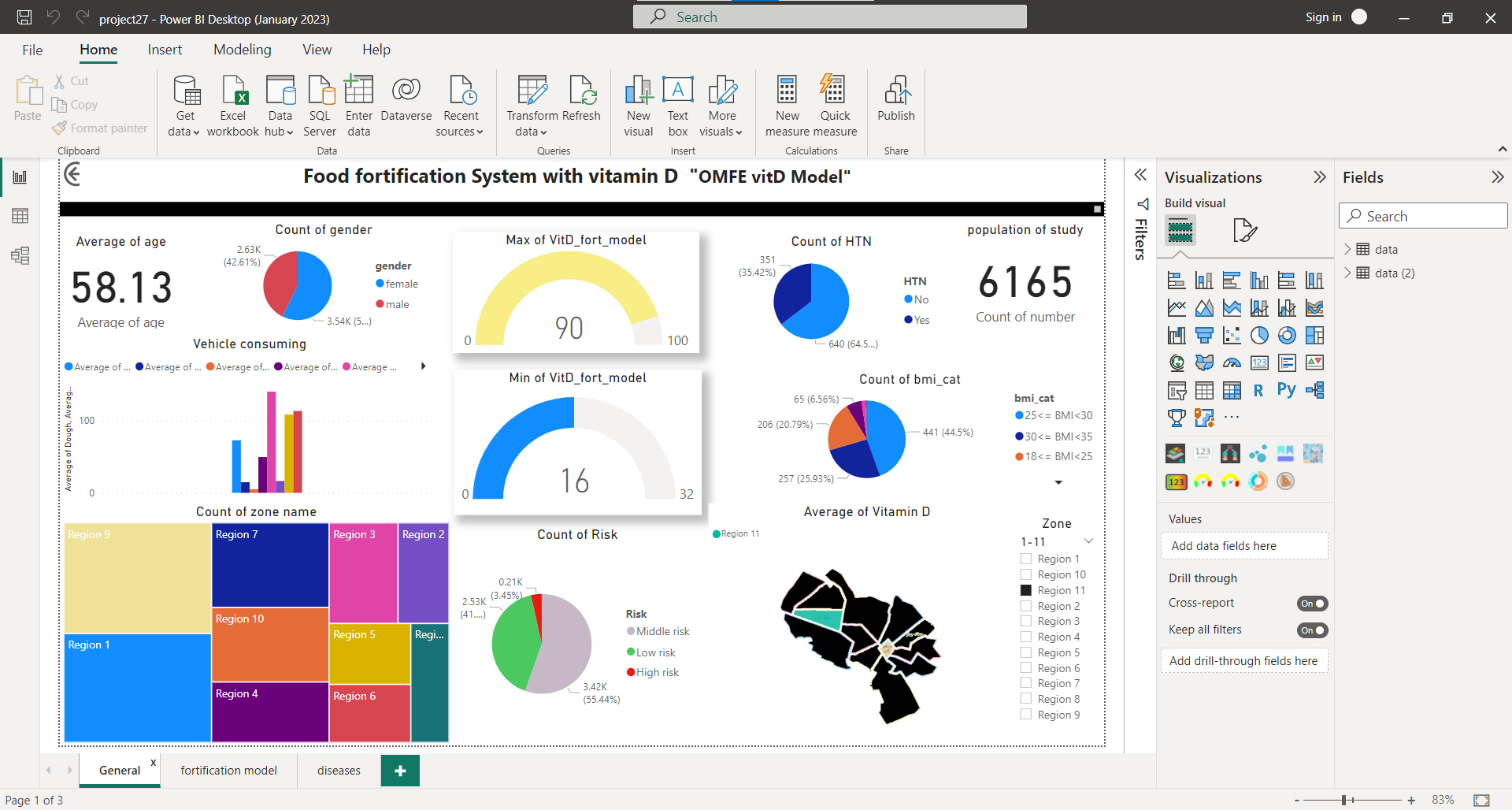Screen dimensions: 1512x810
Task: Check the Region 10 slicer box
Action: 1026,574
